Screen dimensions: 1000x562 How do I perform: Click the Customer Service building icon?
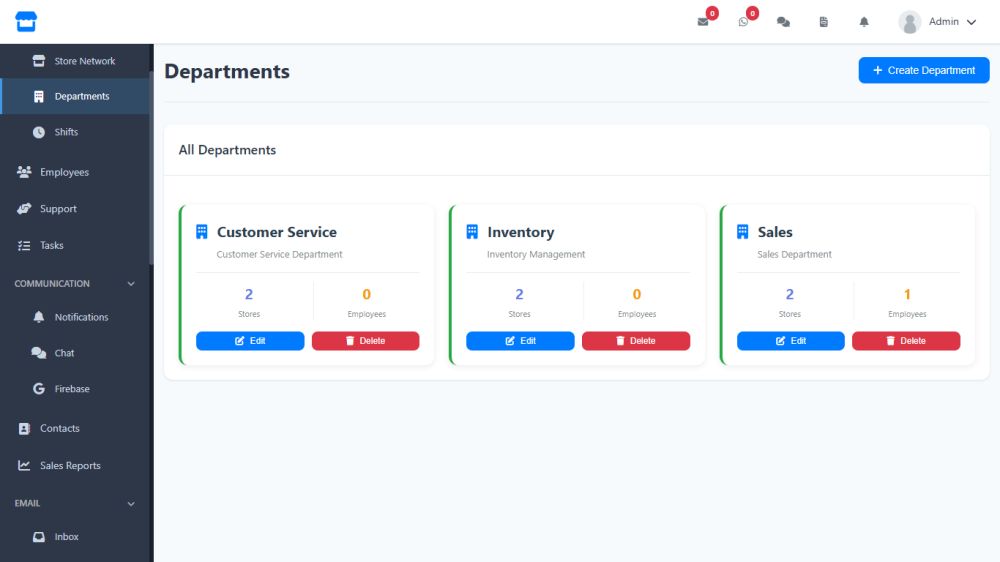coord(202,232)
